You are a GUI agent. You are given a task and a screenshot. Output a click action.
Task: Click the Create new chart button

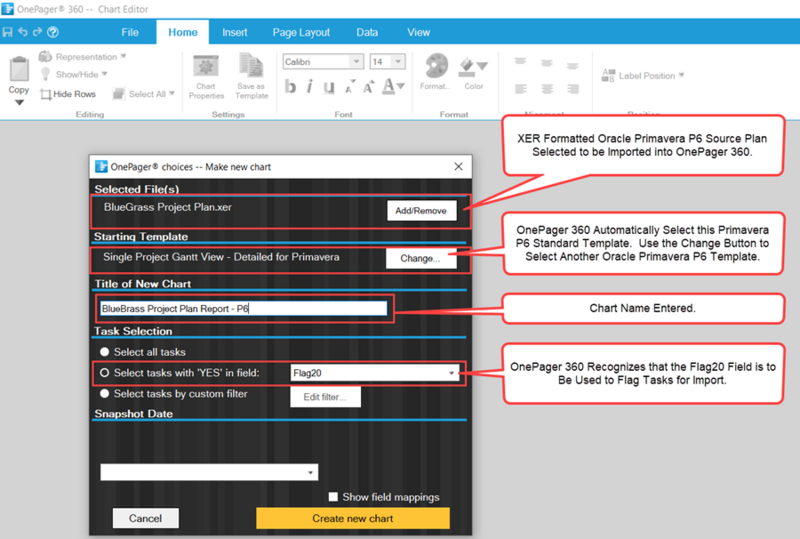[x=353, y=518]
